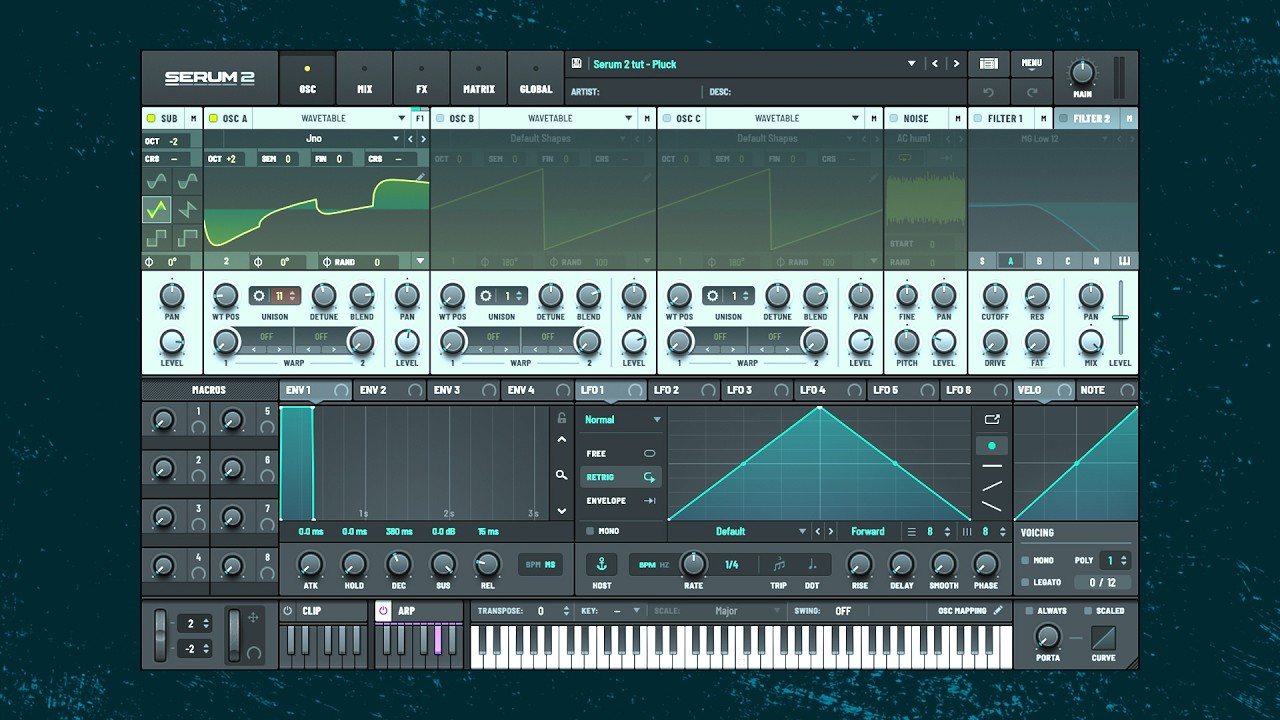Undo the last change with the undo arrow
The height and width of the screenshot is (720, 1280).
click(x=988, y=92)
